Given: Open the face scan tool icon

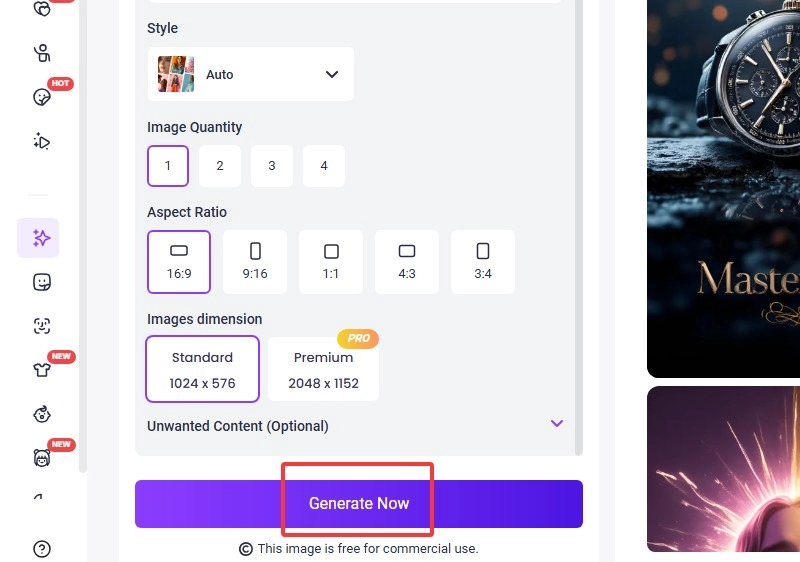Looking at the screenshot, I should click(x=41, y=326).
